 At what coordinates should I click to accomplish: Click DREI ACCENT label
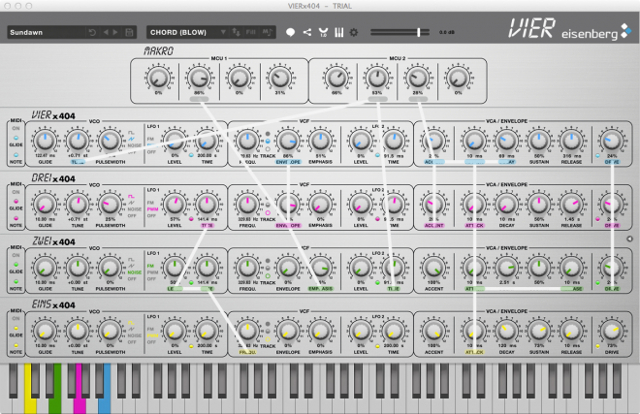[434, 225]
